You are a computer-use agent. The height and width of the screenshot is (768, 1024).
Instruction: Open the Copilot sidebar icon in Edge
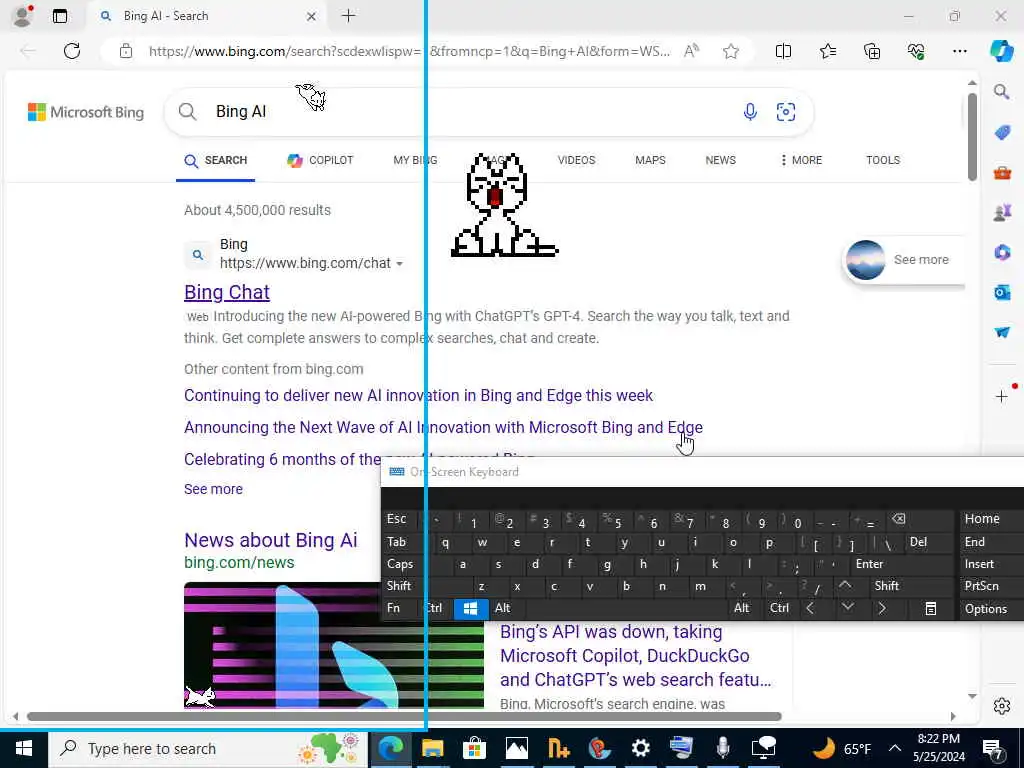[1001, 51]
